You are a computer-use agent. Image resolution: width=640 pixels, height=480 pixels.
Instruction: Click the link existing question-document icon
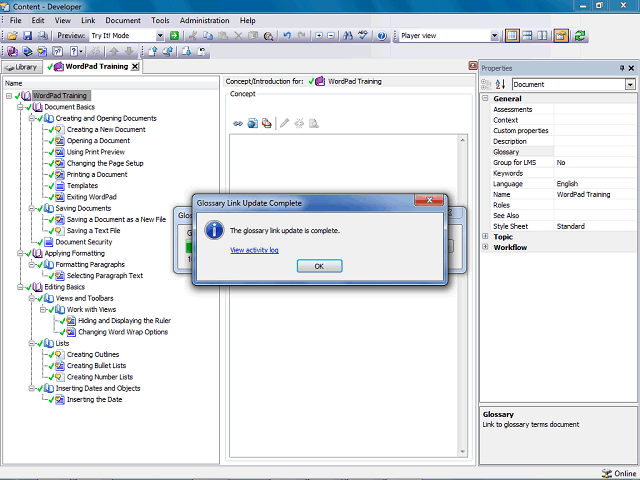coord(58,51)
